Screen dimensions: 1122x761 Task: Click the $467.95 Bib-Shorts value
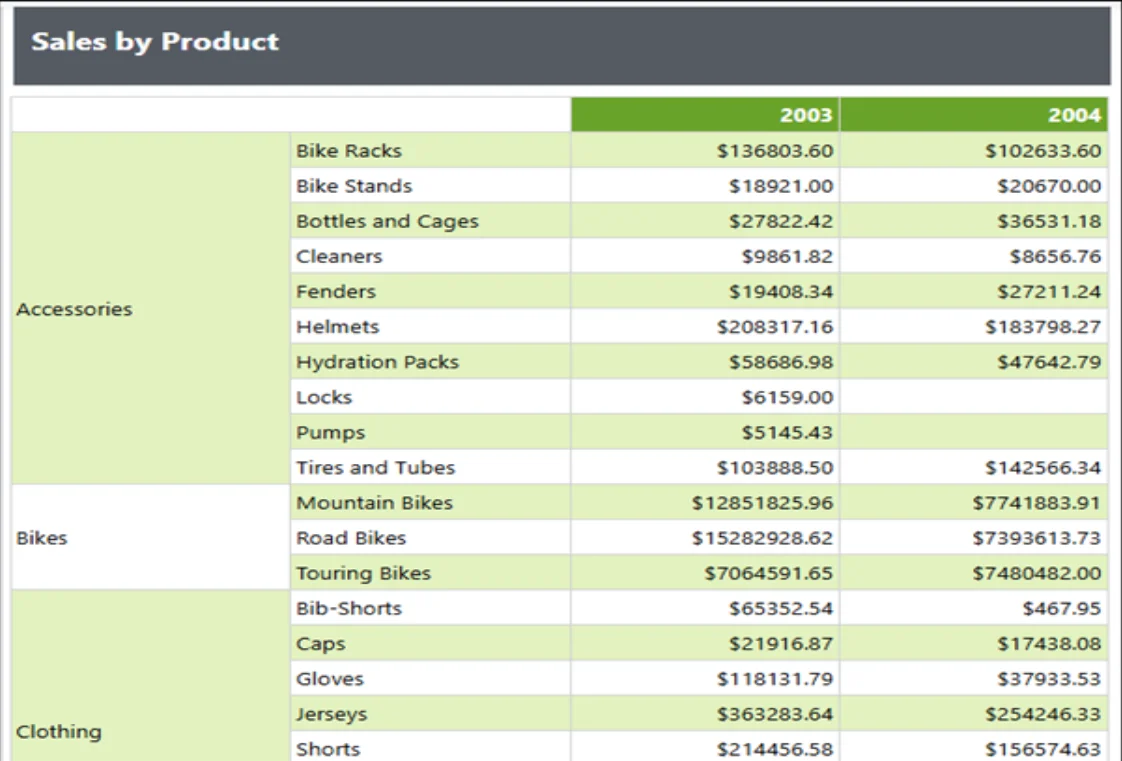pyautogui.click(x=1062, y=608)
